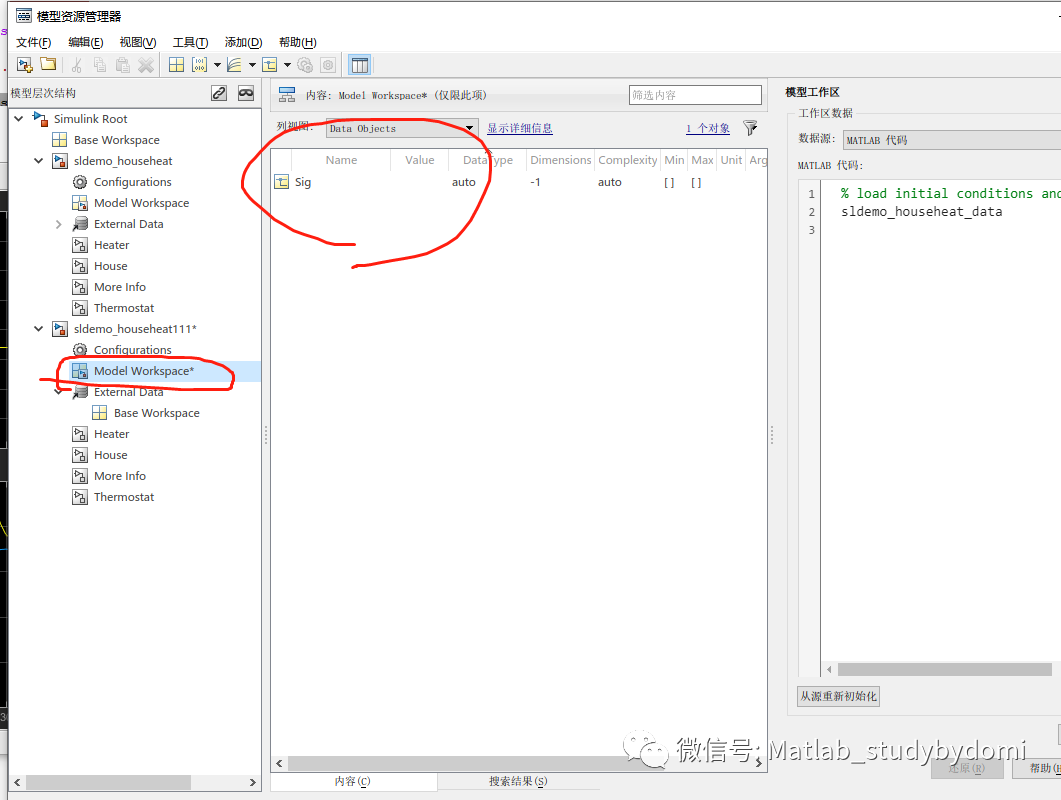The image size is (1061, 800).
Task: Select the Model Workspace* node
Action: pyautogui.click(x=144, y=371)
